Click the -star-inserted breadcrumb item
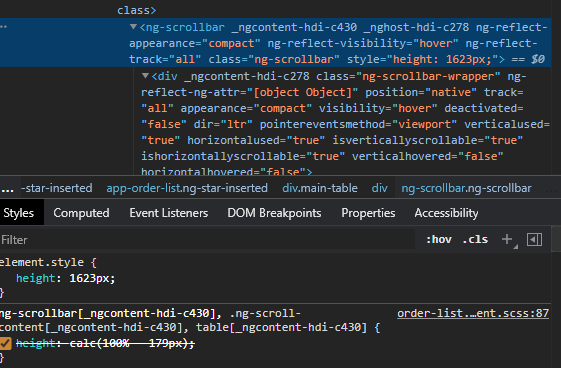 [57, 188]
